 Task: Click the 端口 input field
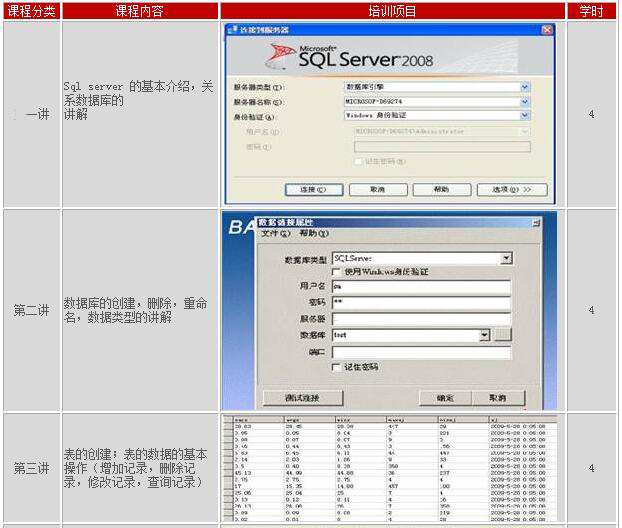pyautogui.click(x=421, y=352)
